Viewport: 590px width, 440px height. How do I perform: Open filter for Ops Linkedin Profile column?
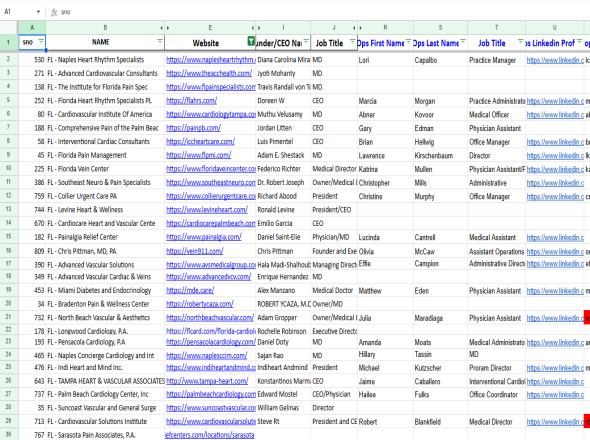[x=579, y=41]
